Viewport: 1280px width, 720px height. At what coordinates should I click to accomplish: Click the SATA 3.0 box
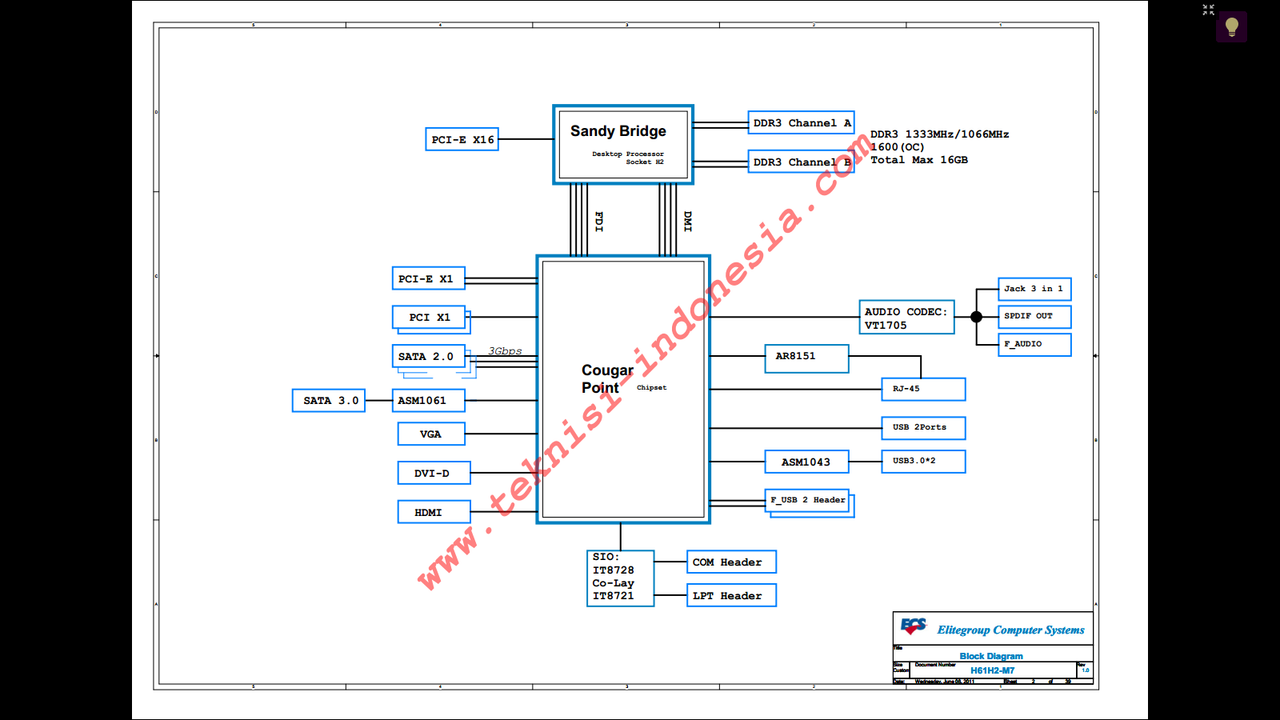(x=328, y=401)
